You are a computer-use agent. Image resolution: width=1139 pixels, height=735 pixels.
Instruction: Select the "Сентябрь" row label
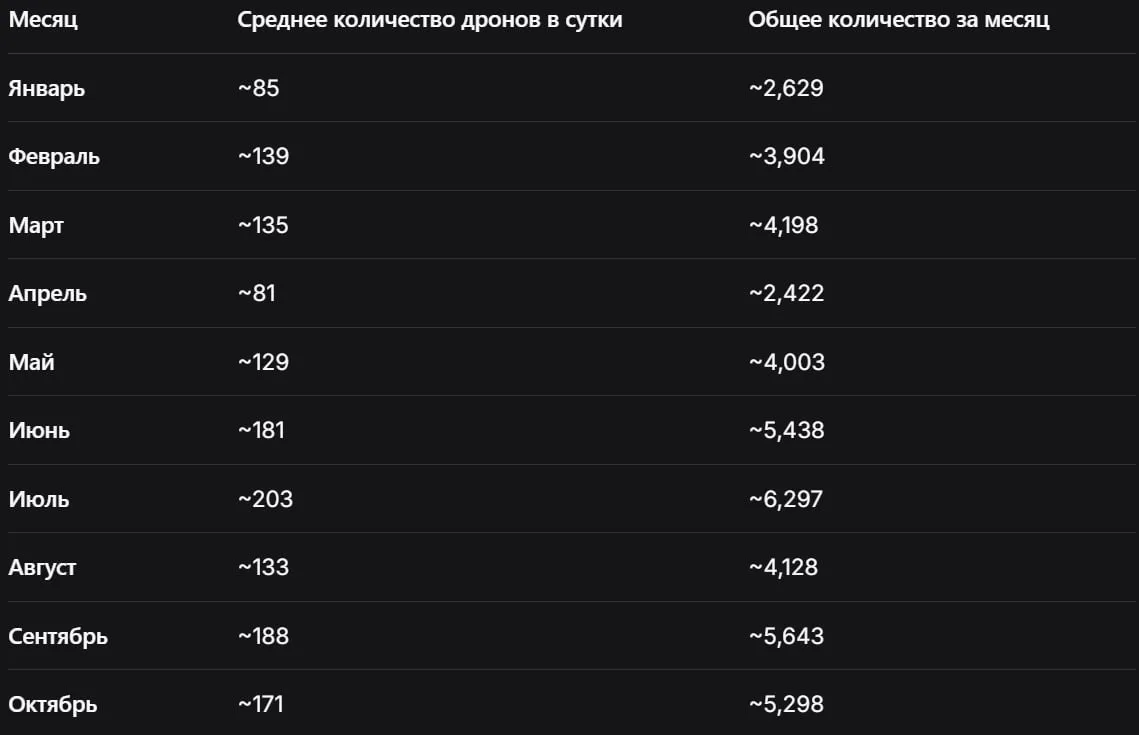58,636
